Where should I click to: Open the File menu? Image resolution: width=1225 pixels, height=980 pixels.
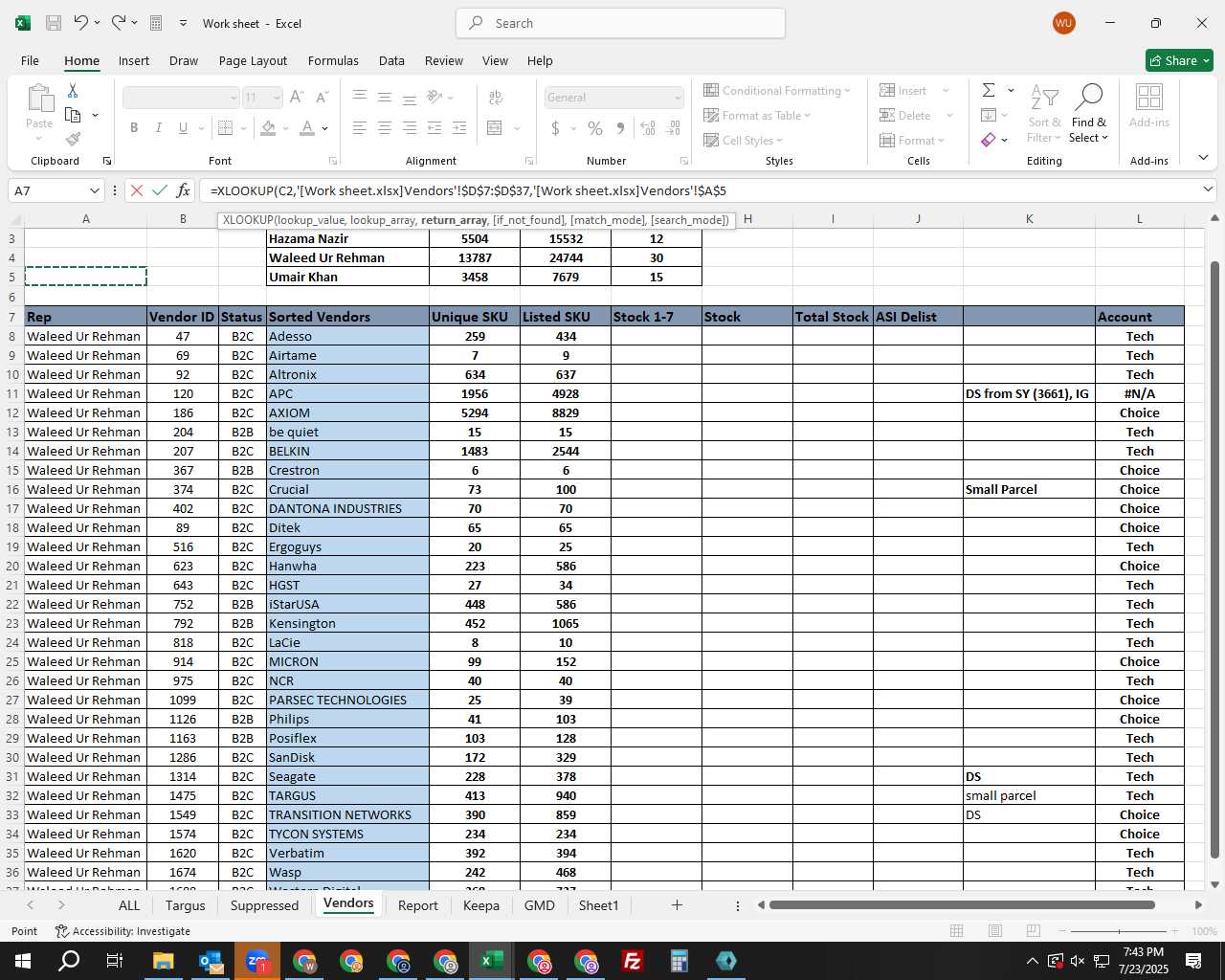[30, 60]
